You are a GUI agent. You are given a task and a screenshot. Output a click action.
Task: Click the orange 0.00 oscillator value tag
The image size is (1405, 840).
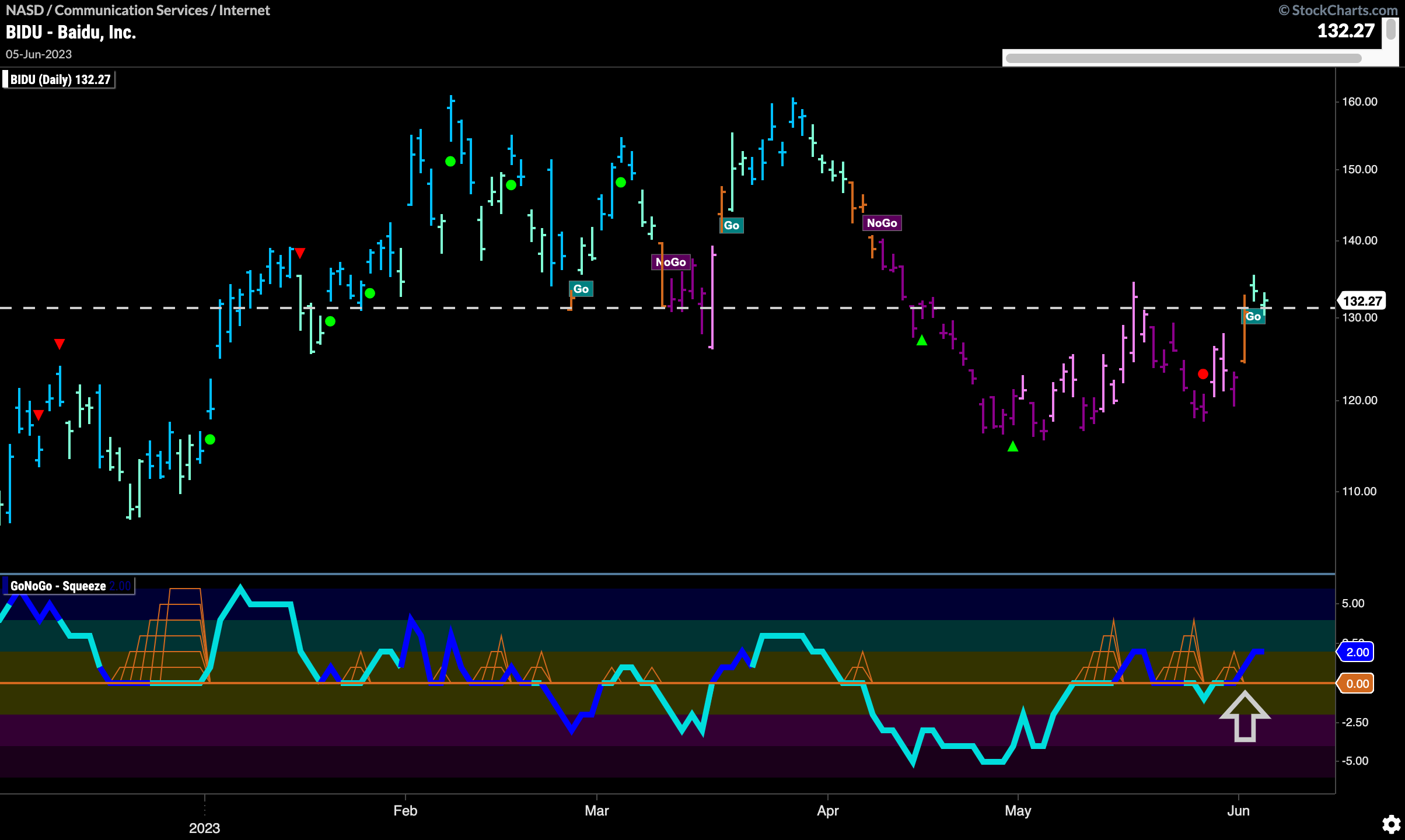tap(1356, 684)
